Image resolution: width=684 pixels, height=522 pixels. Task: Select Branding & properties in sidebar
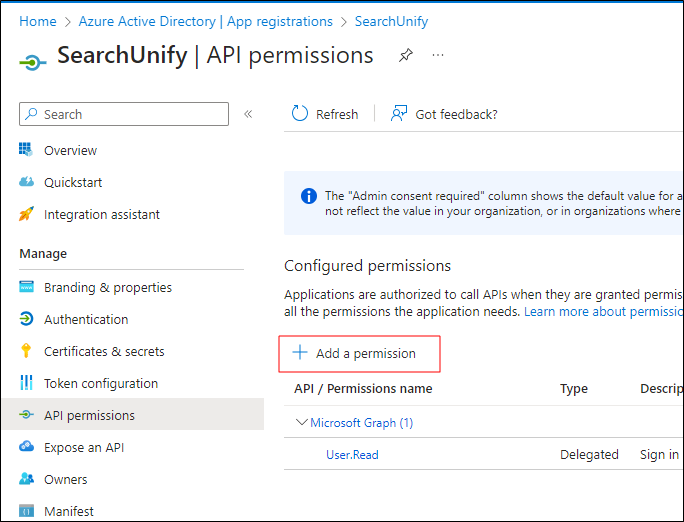[108, 287]
